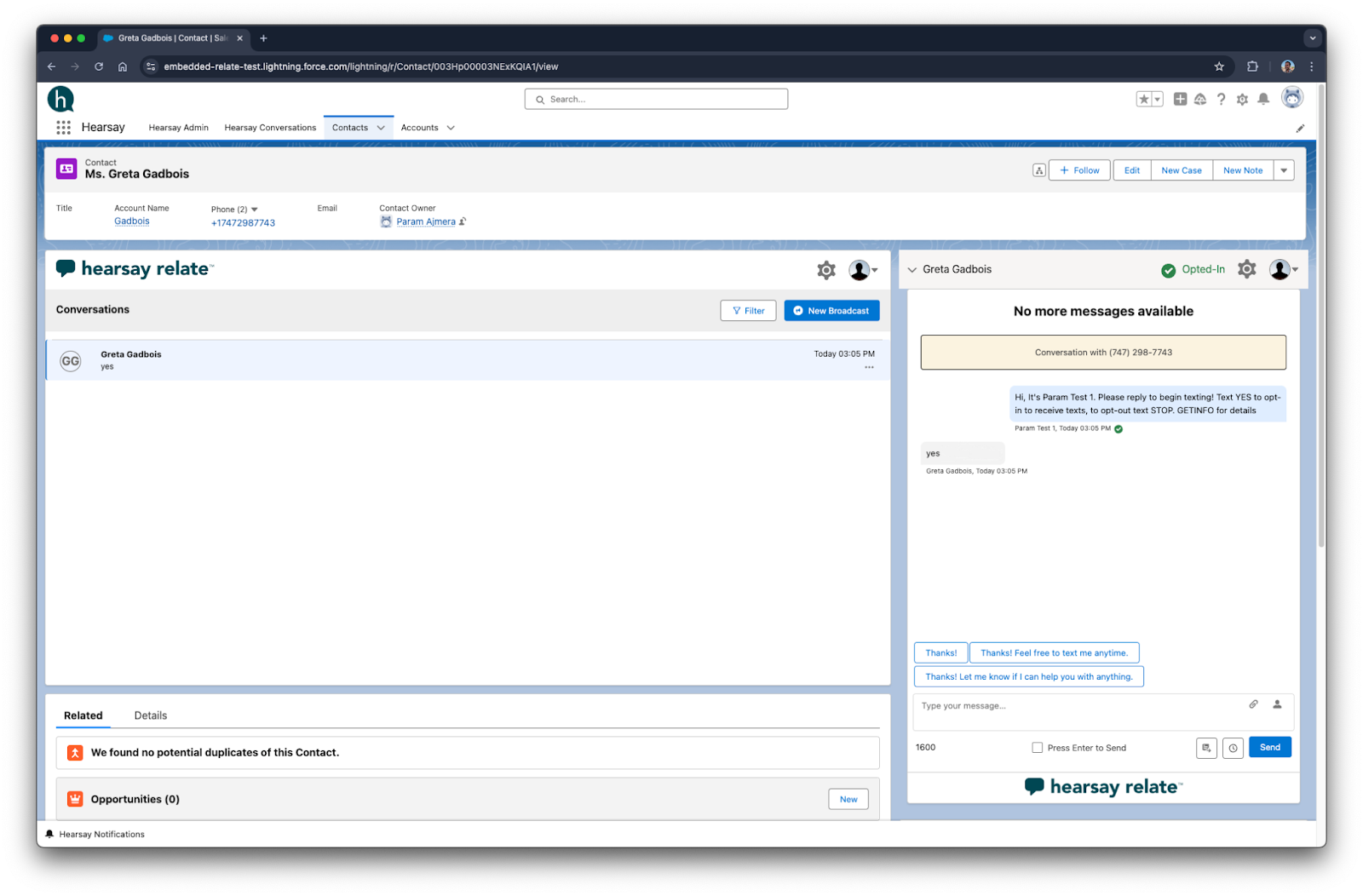Click the New Broadcast button

coord(831,311)
